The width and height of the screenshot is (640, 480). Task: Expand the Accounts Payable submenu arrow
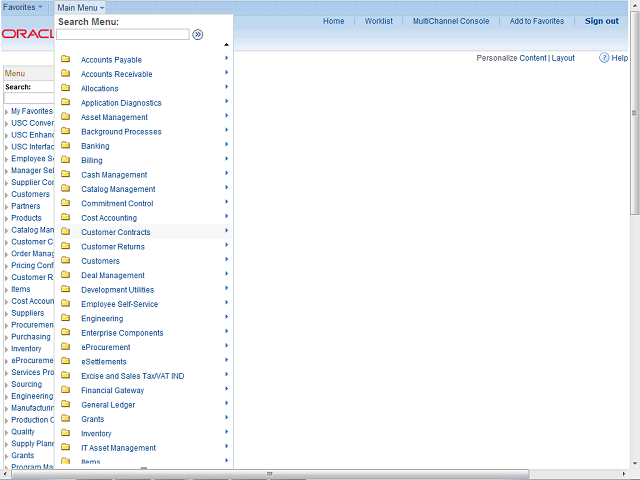click(226, 58)
